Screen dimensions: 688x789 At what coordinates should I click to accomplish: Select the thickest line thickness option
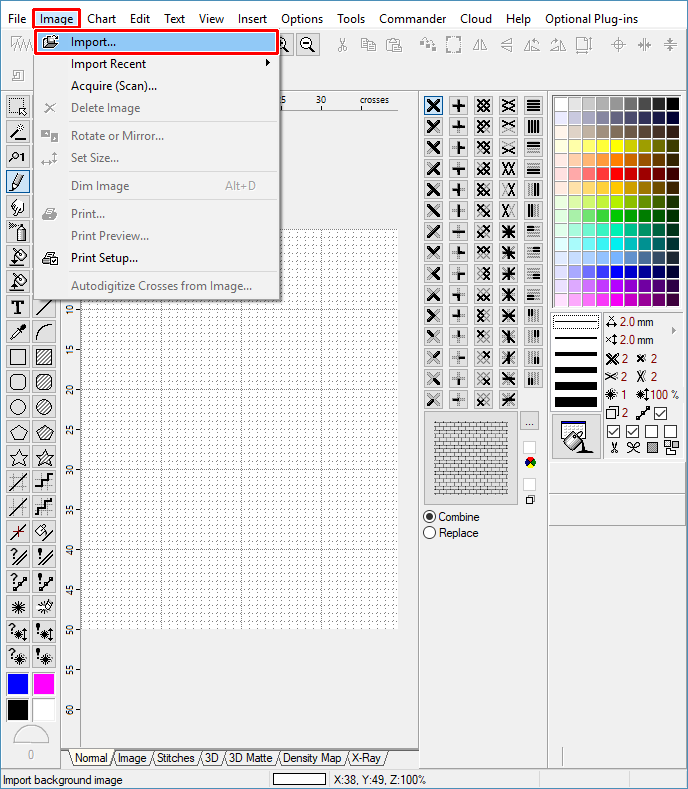click(576, 402)
